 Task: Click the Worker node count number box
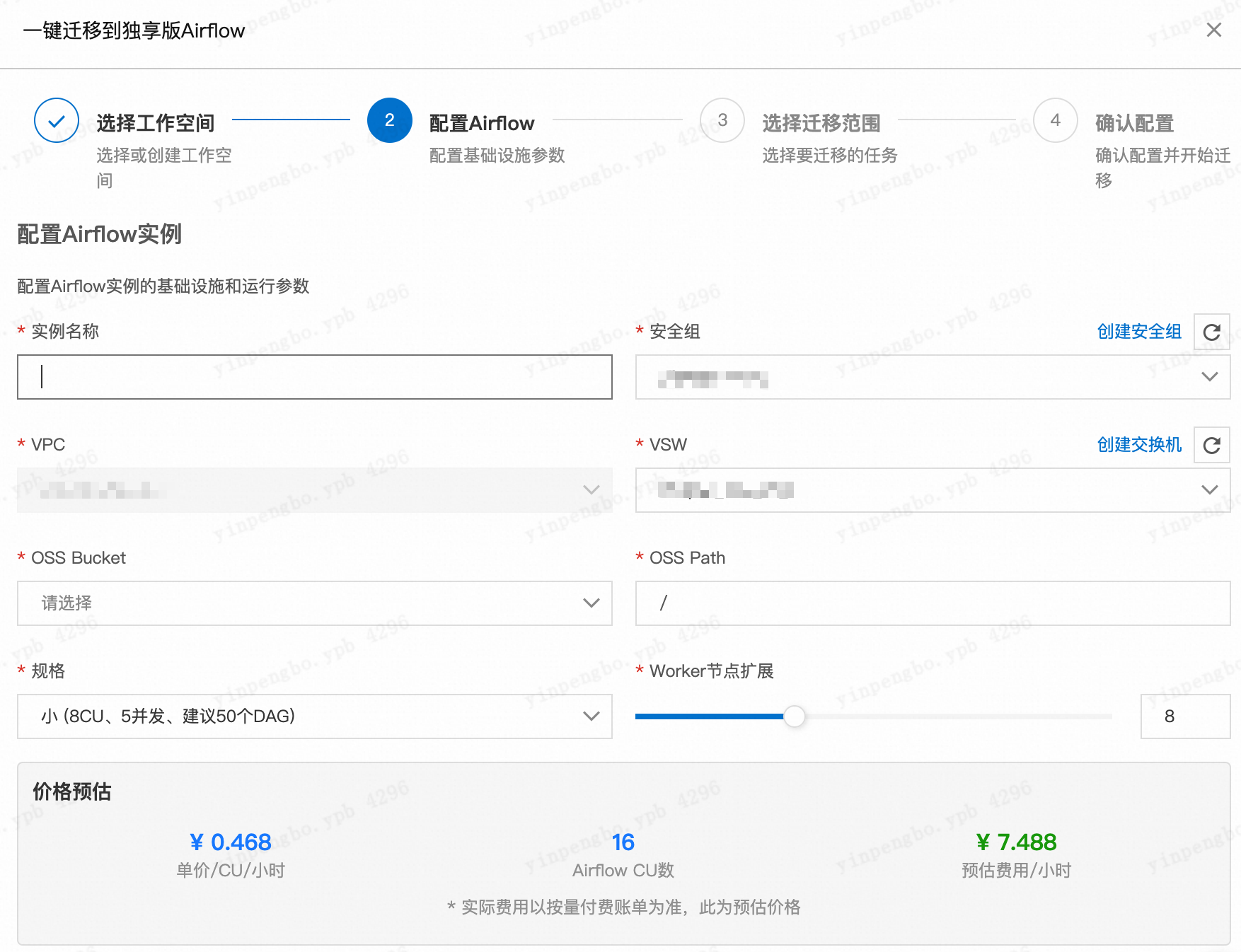[1185, 716]
